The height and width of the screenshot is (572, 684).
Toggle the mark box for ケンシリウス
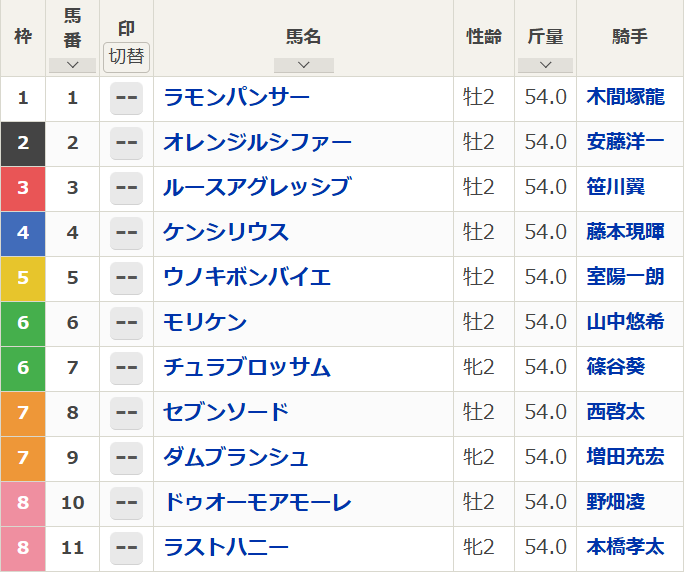tap(127, 233)
